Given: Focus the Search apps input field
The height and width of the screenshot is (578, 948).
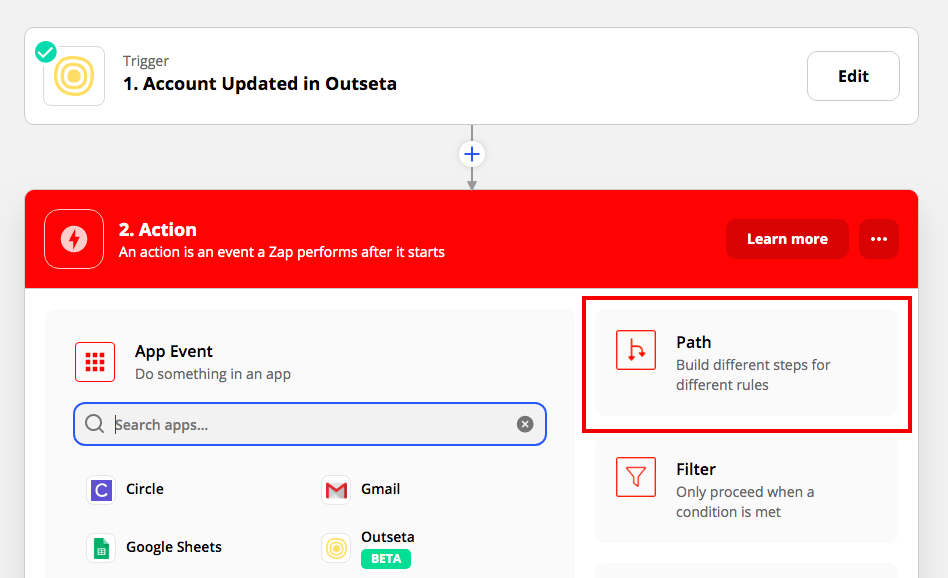Looking at the screenshot, I should 310,424.
